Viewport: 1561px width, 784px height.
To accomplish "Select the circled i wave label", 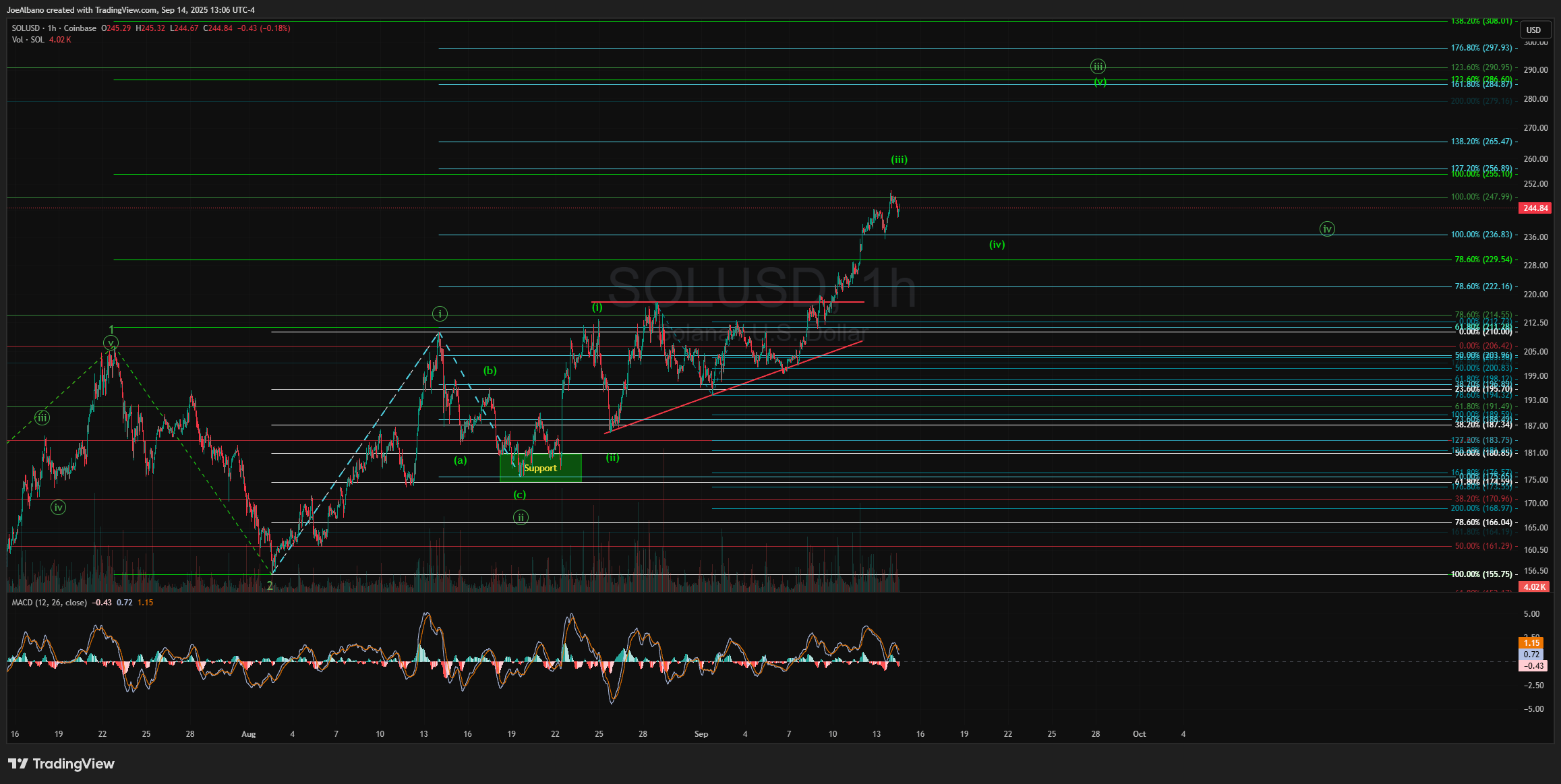I will 440,313.
